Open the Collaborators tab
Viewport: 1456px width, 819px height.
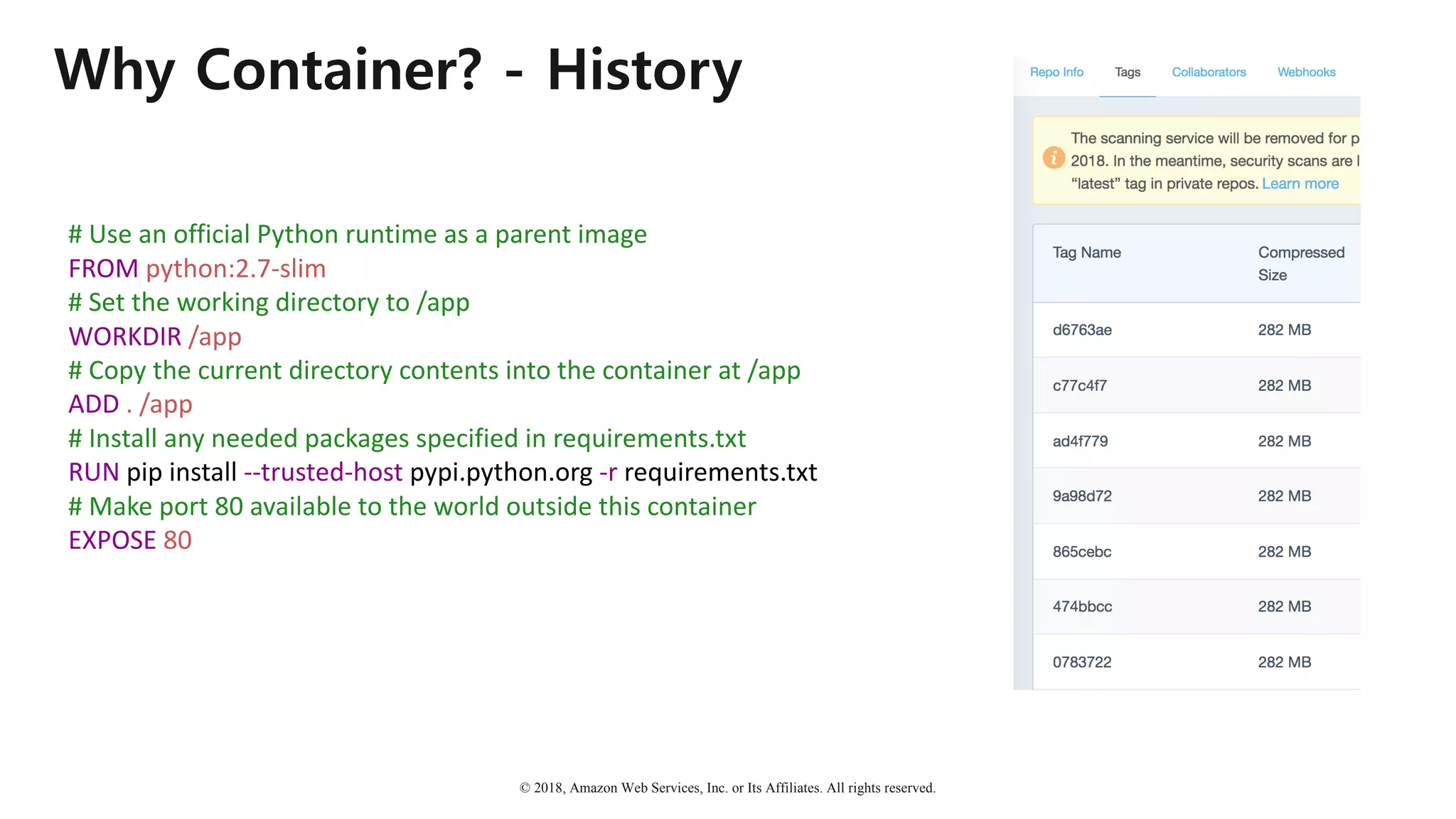click(x=1209, y=73)
